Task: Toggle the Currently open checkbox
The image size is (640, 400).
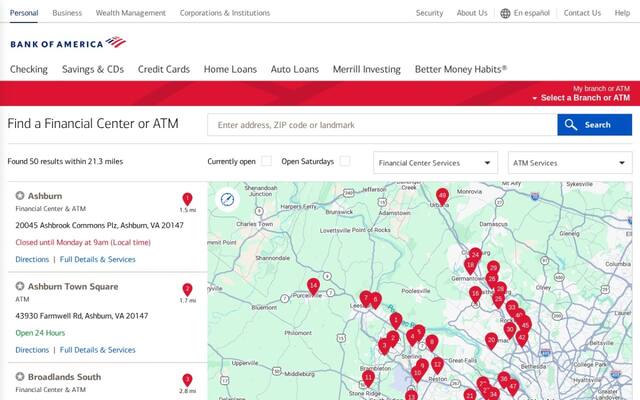Action: click(x=267, y=161)
